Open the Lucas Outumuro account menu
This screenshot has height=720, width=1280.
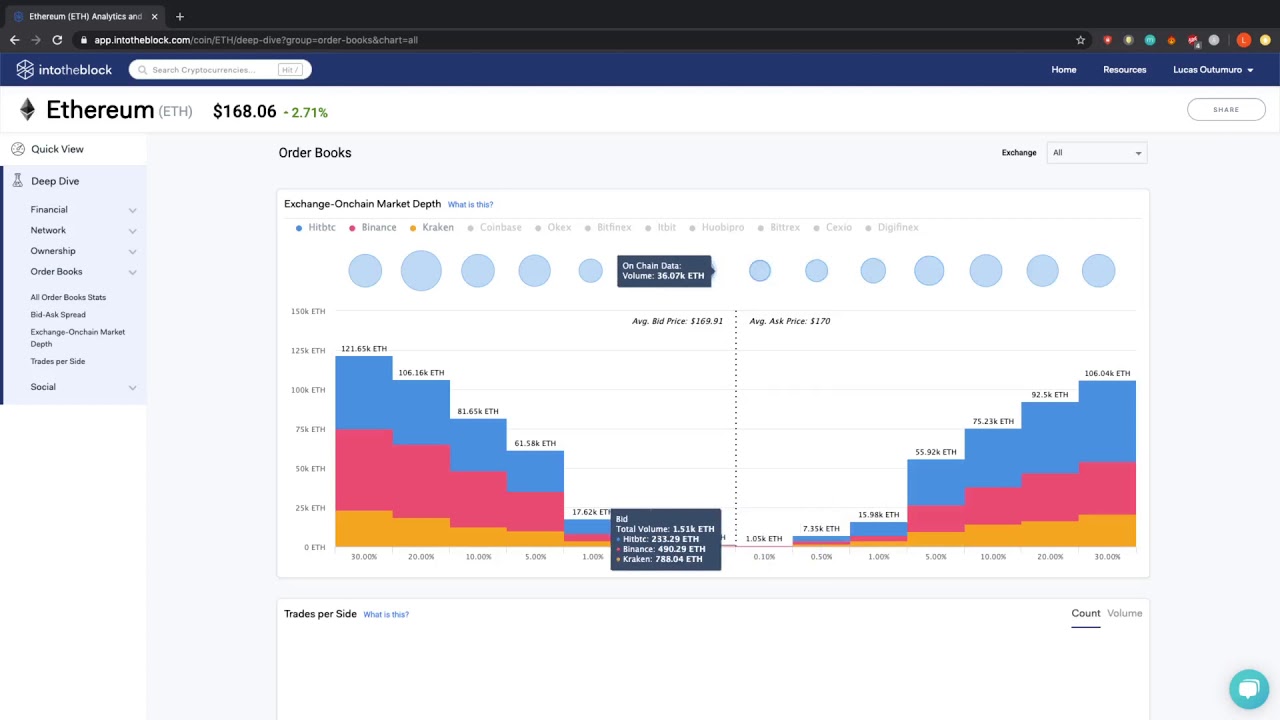click(x=1213, y=70)
